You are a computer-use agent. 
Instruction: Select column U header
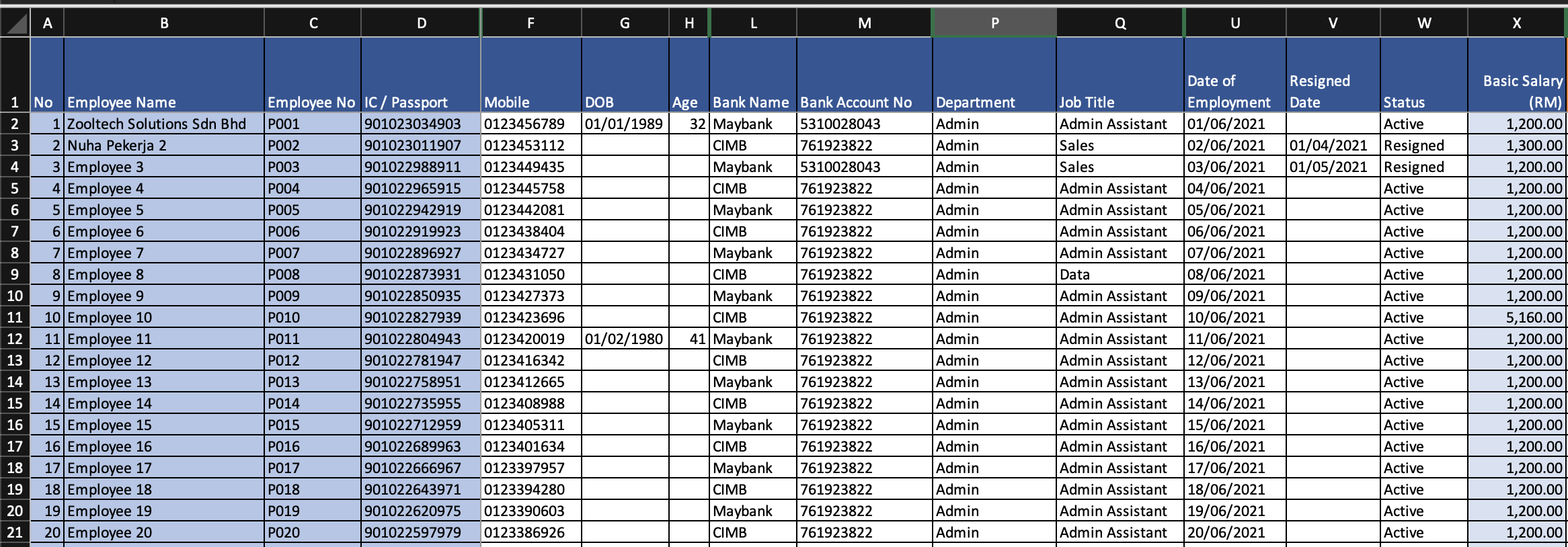click(1235, 23)
